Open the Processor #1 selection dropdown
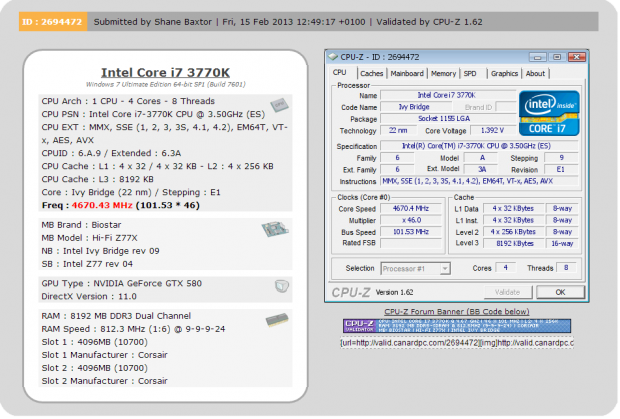The height and width of the screenshot is (419, 620). [x=415, y=269]
